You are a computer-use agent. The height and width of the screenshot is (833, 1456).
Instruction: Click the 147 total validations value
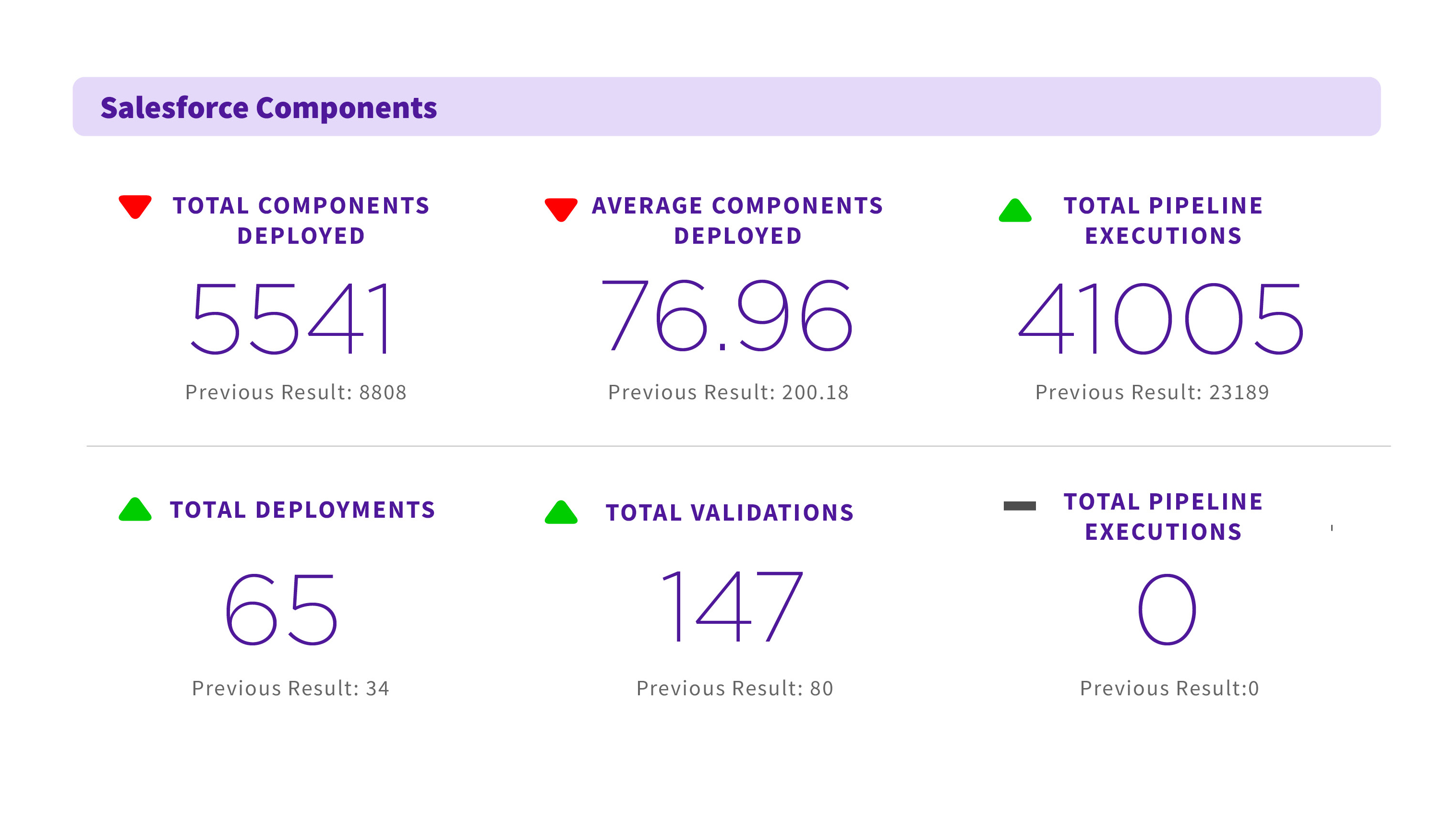tap(732, 607)
